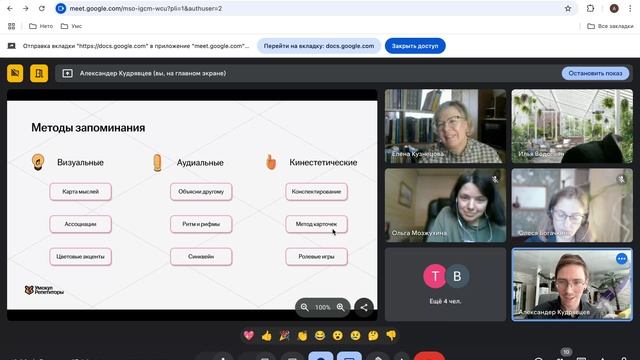Zoom in the presentation view

tap(341, 307)
